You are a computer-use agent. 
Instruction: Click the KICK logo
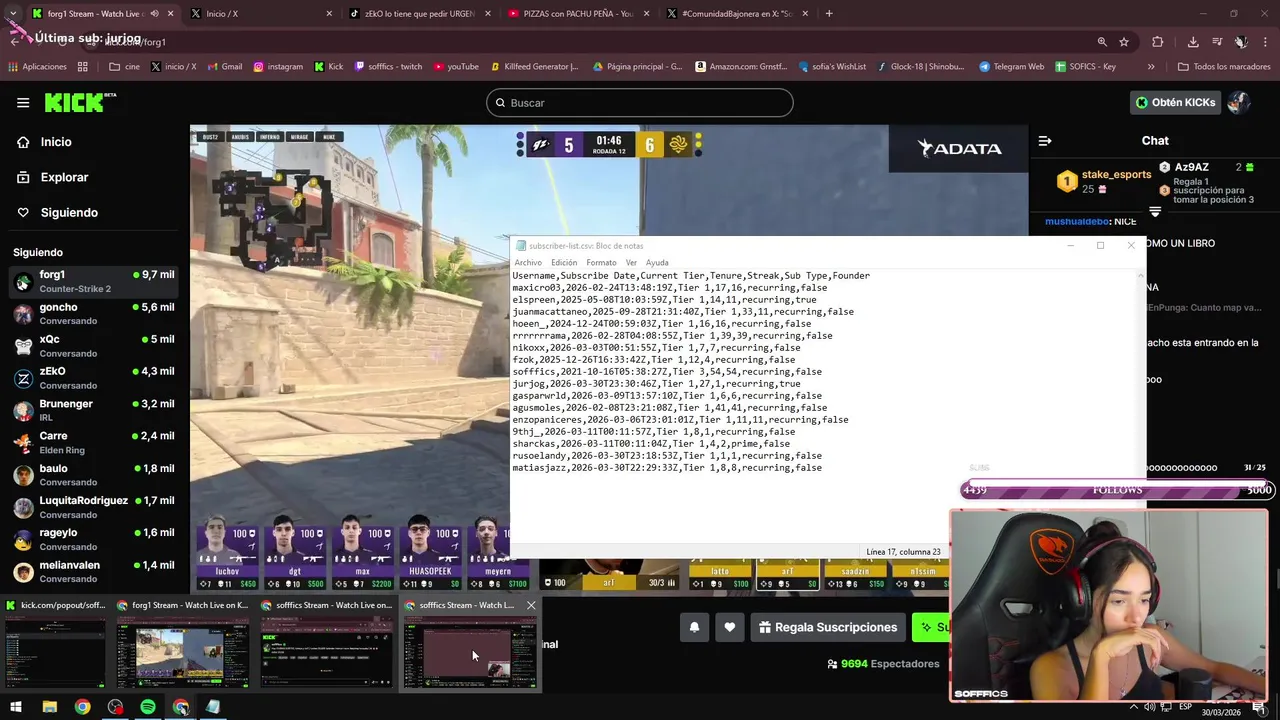80,102
